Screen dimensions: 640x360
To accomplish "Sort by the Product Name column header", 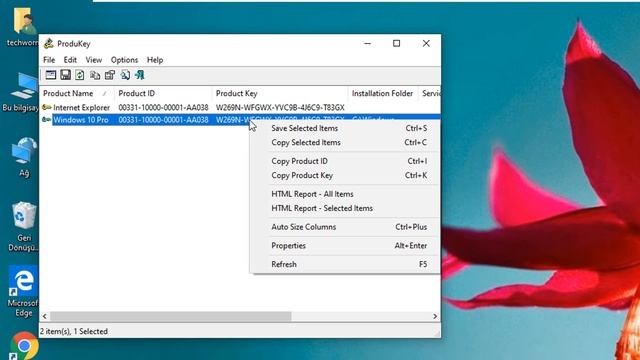I will click(x=77, y=93).
